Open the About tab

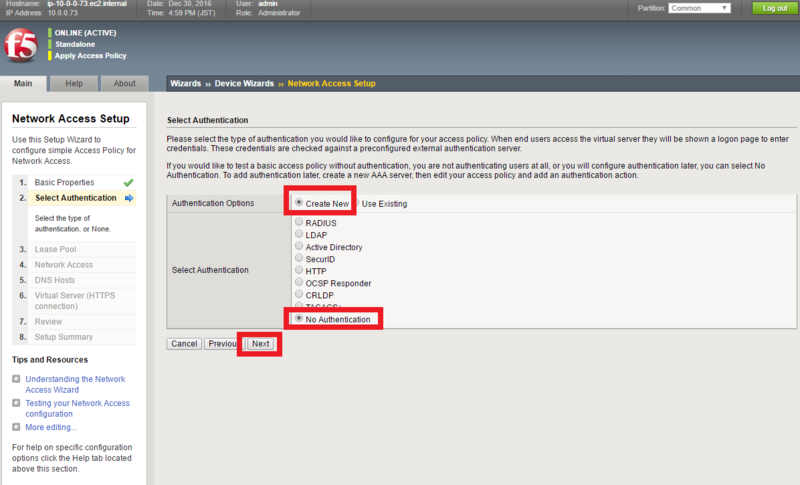124,84
